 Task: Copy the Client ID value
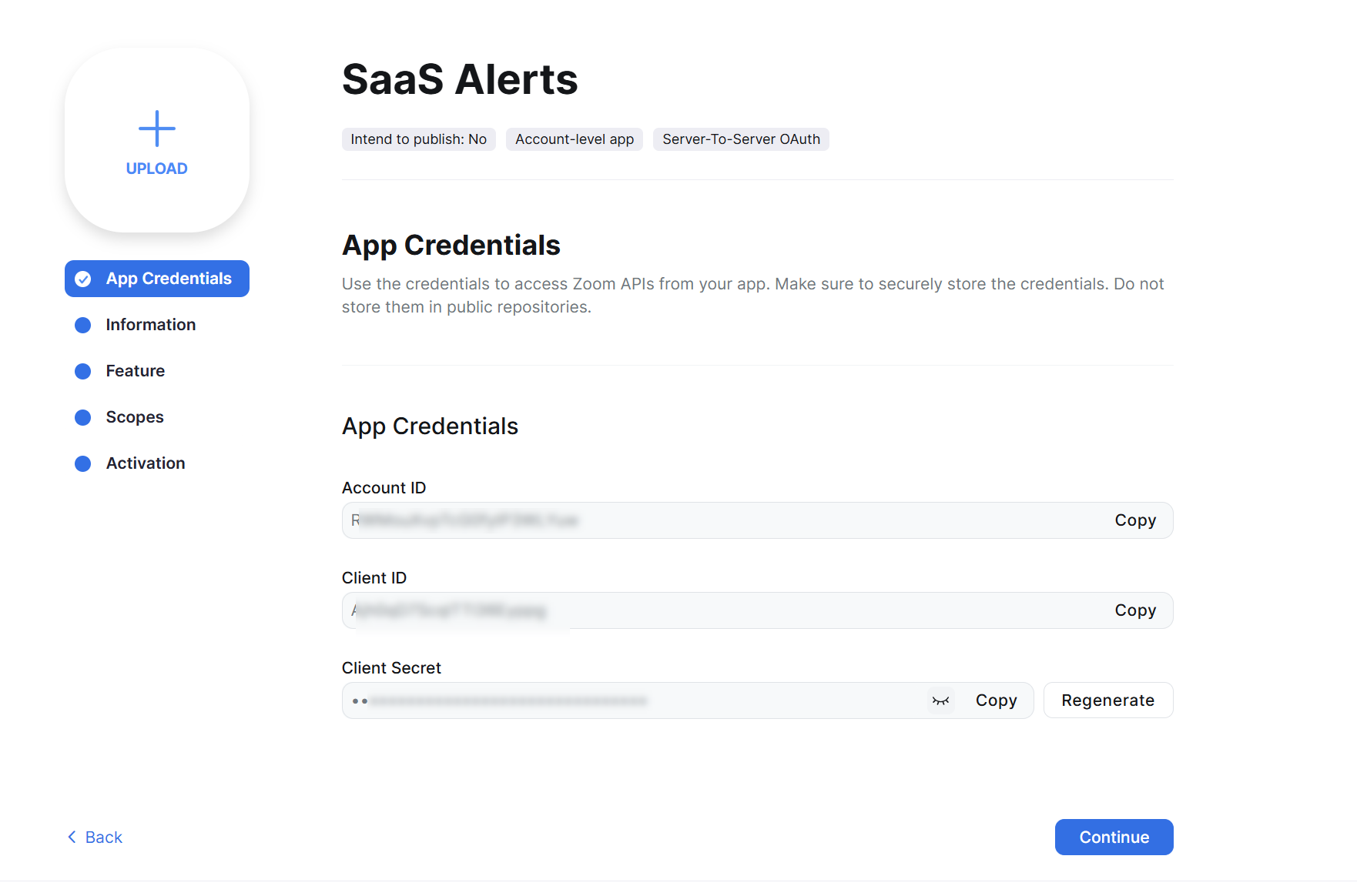click(1135, 610)
